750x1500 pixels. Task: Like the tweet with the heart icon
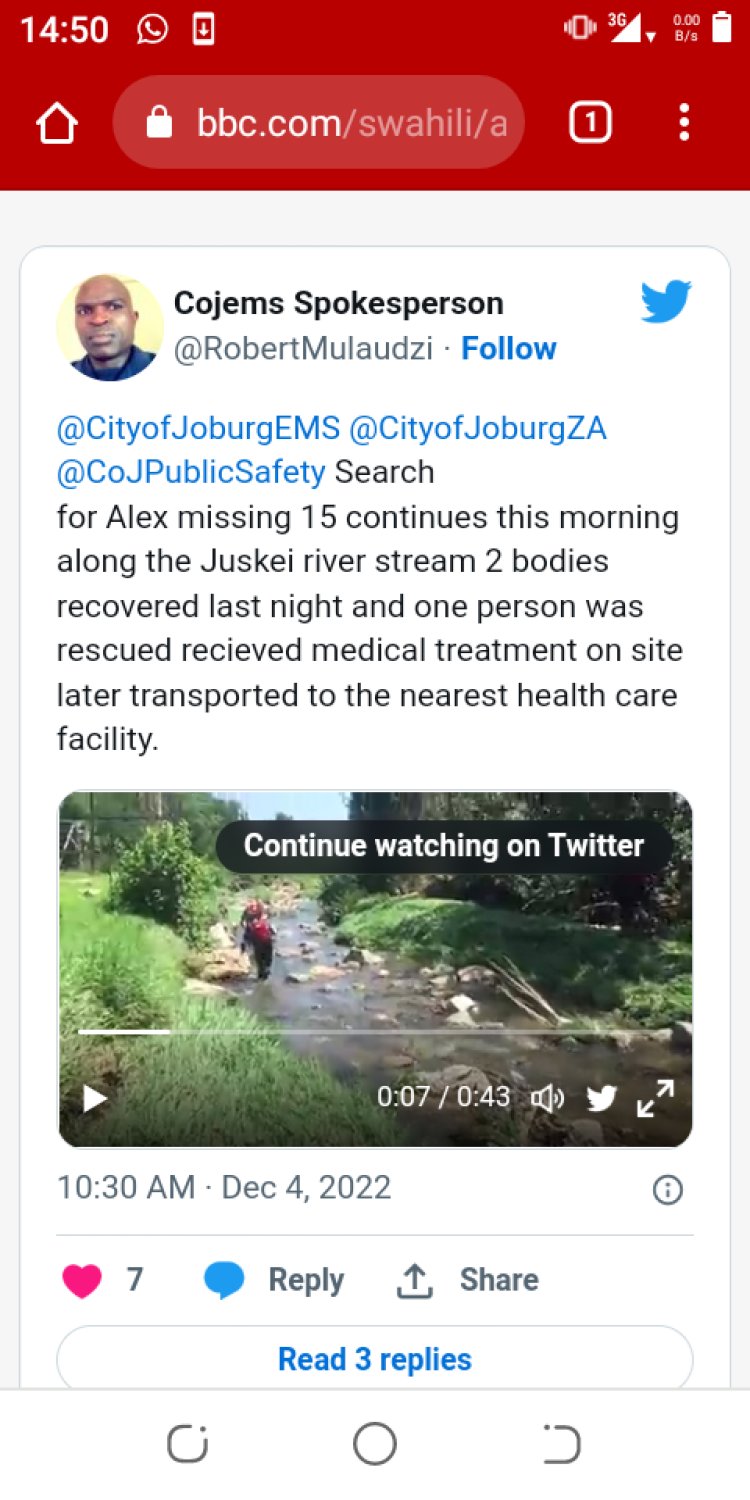pos(82,1280)
